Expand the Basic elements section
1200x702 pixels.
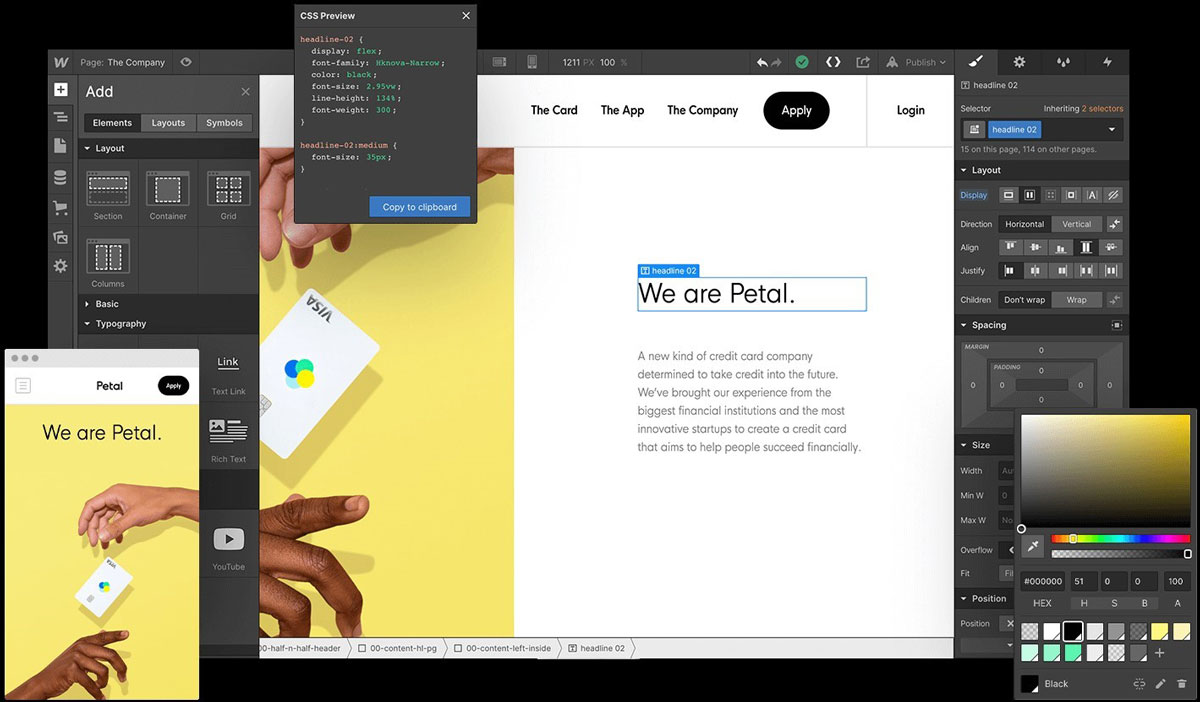coord(107,304)
